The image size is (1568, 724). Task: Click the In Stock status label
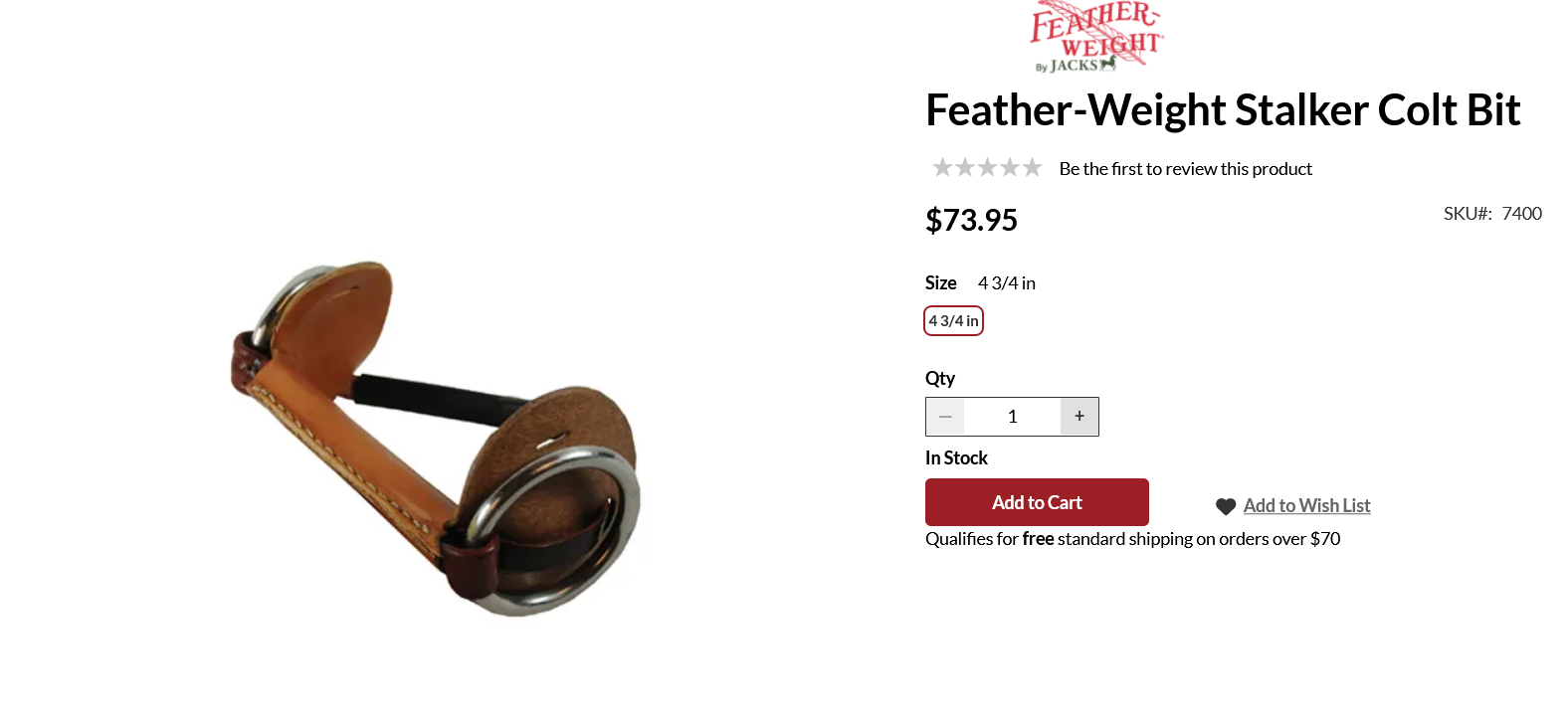(x=956, y=458)
